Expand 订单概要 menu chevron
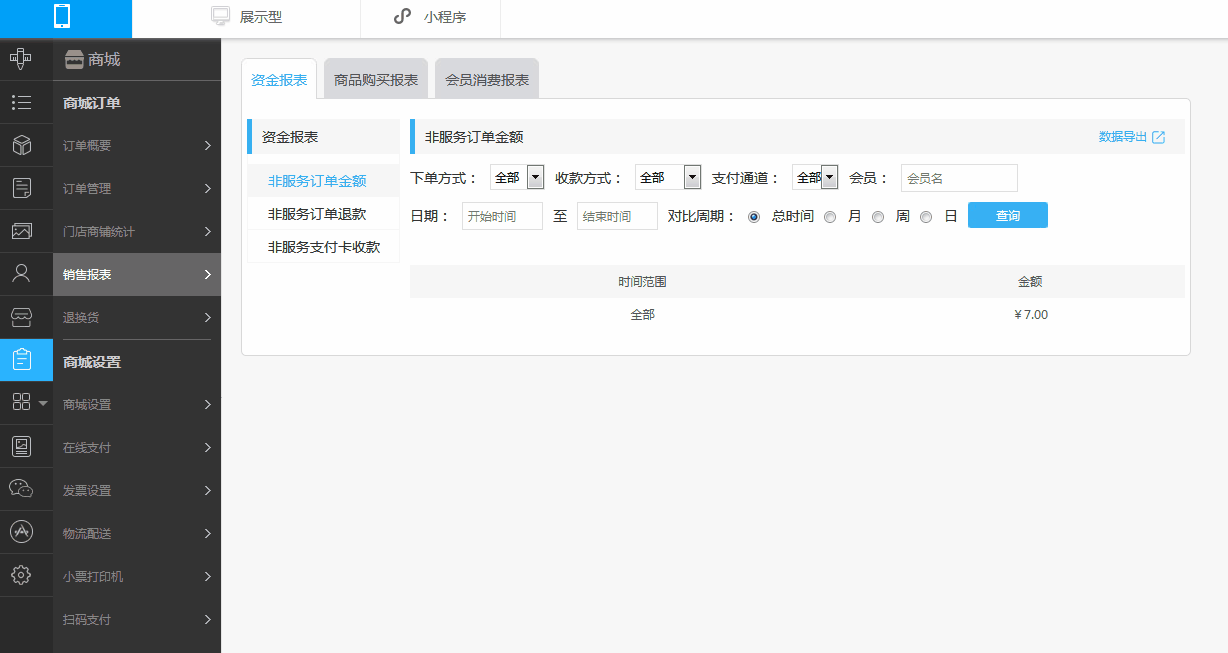Image resolution: width=1228 pixels, height=653 pixels. click(208, 145)
